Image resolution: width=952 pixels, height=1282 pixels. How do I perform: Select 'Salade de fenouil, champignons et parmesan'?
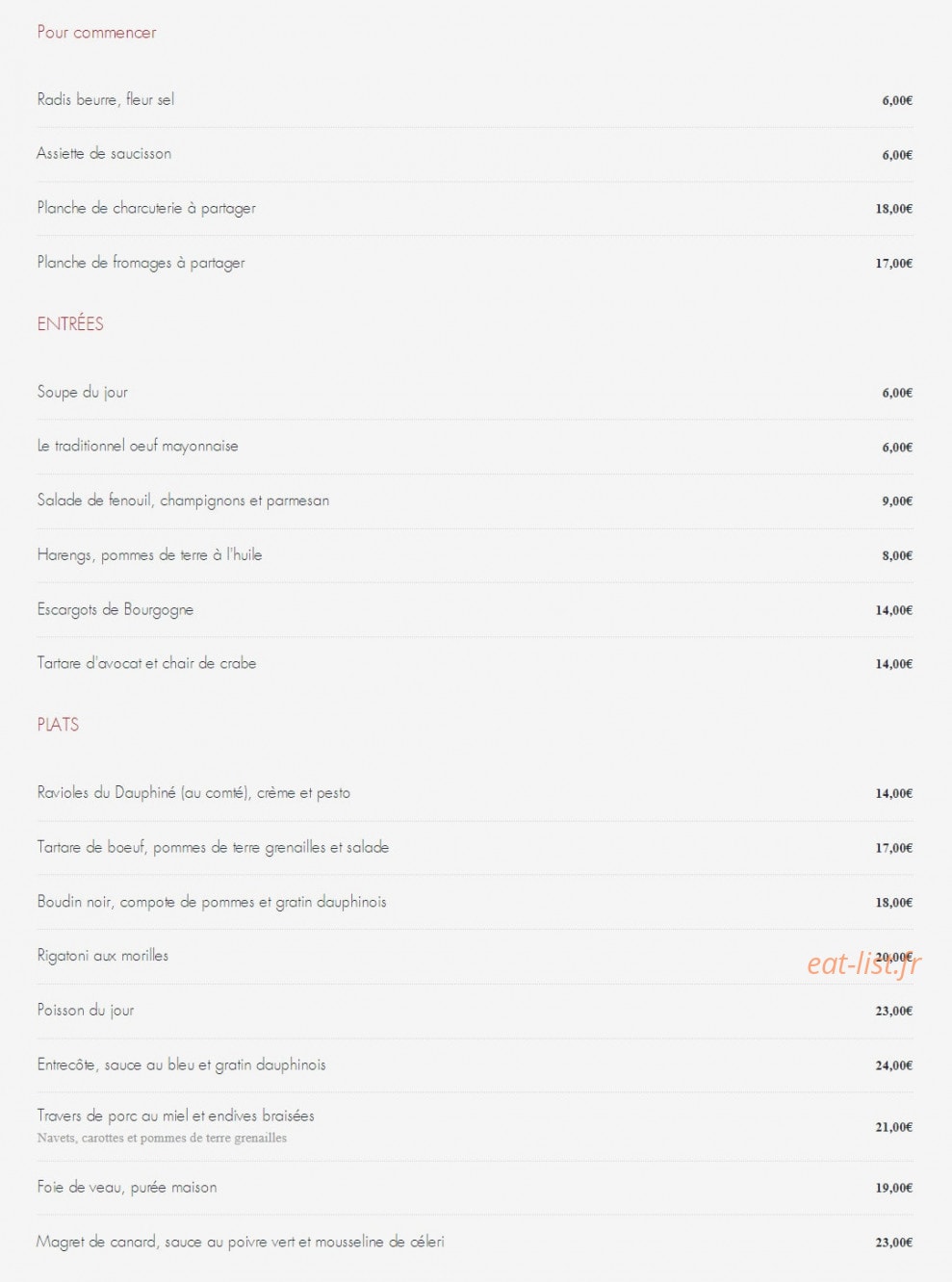click(x=183, y=500)
